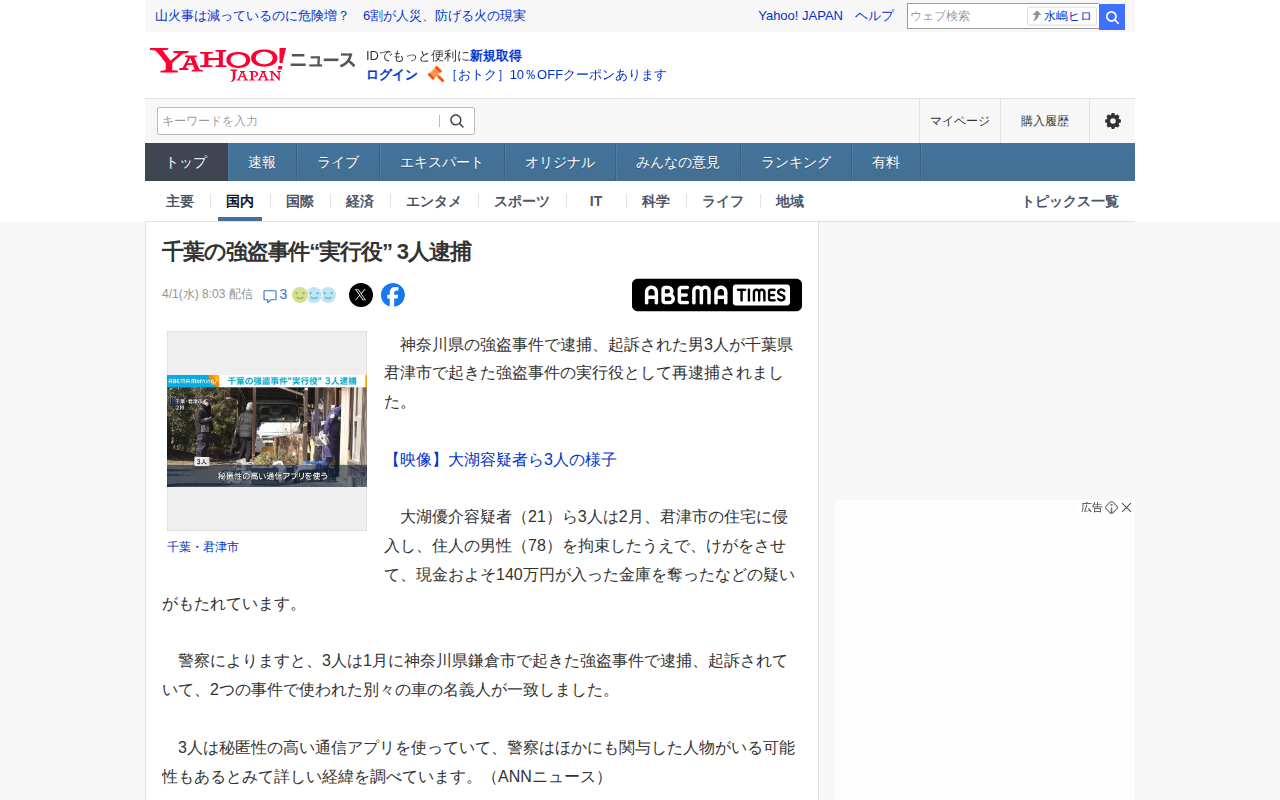Click the キーワードを入力 search box

coord(298,121)
